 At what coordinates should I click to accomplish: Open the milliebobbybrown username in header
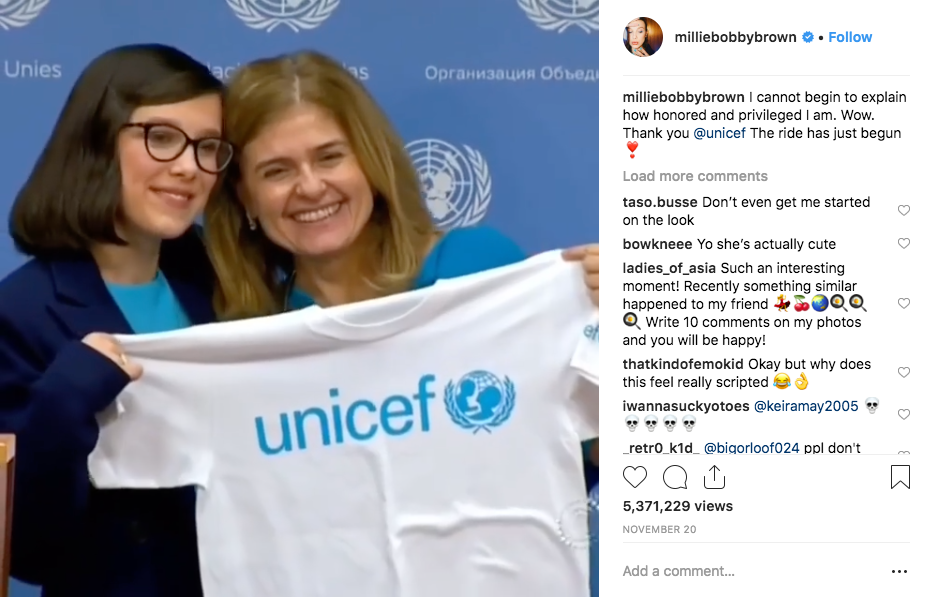pos(735,37)
